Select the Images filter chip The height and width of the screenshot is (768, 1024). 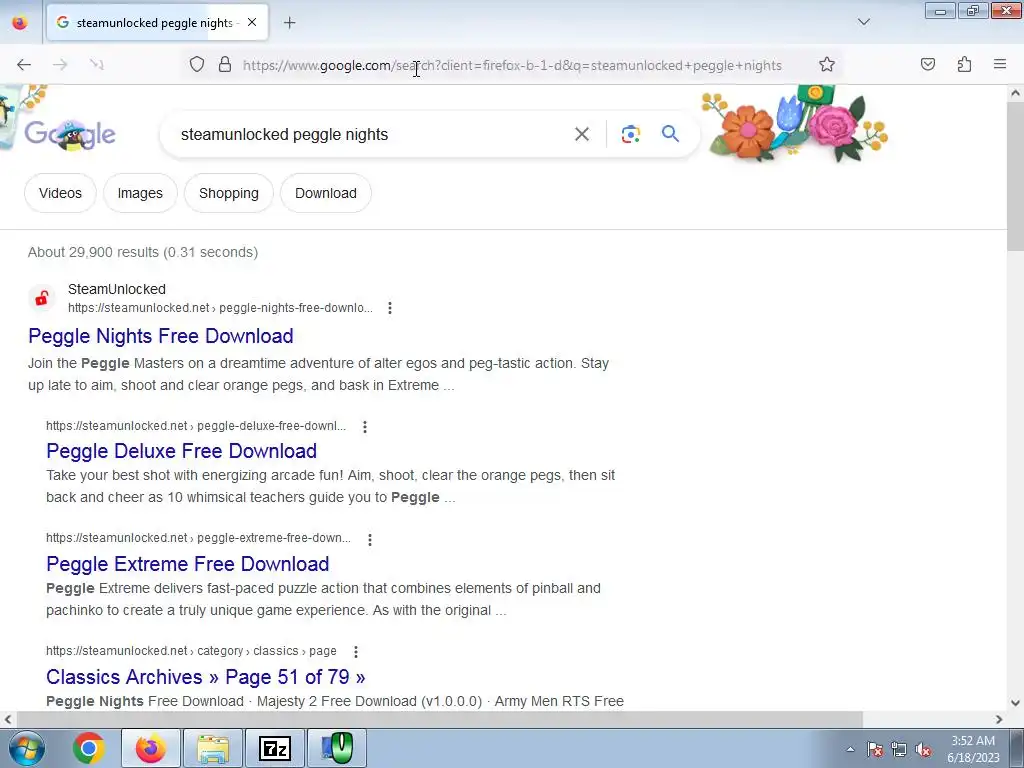click(140, 193)
